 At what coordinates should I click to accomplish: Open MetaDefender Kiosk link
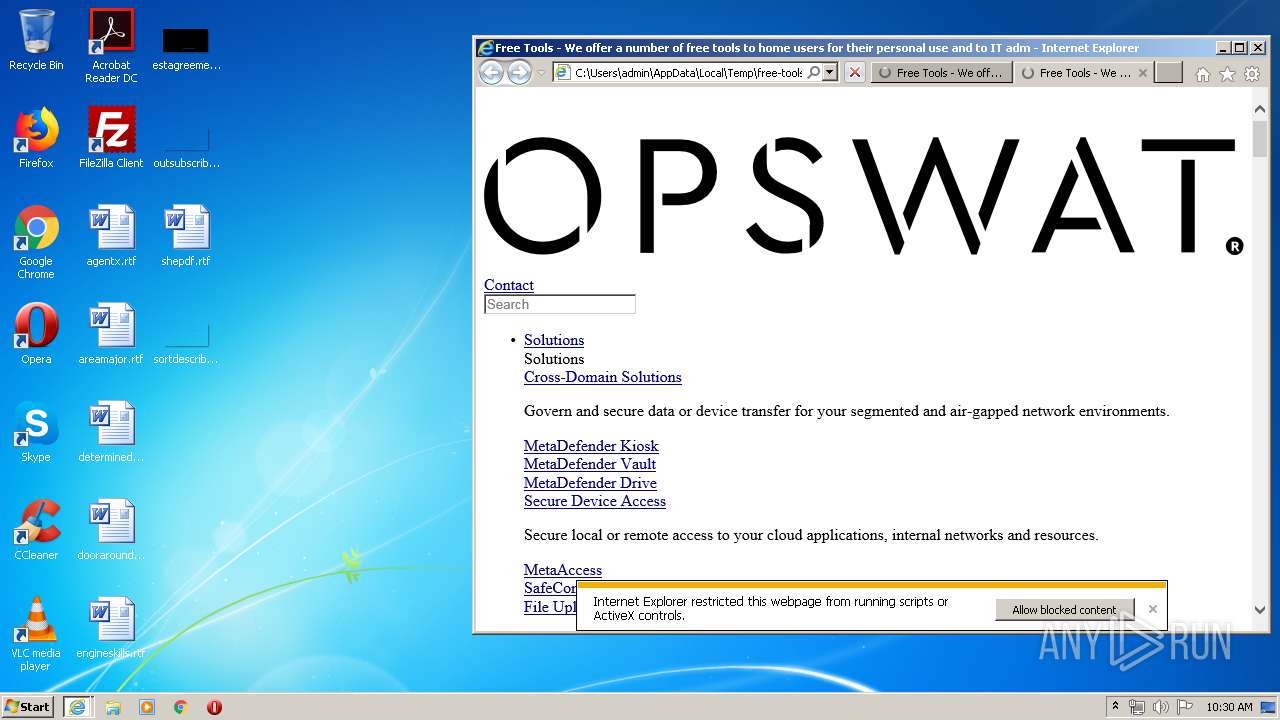point(591,446)
